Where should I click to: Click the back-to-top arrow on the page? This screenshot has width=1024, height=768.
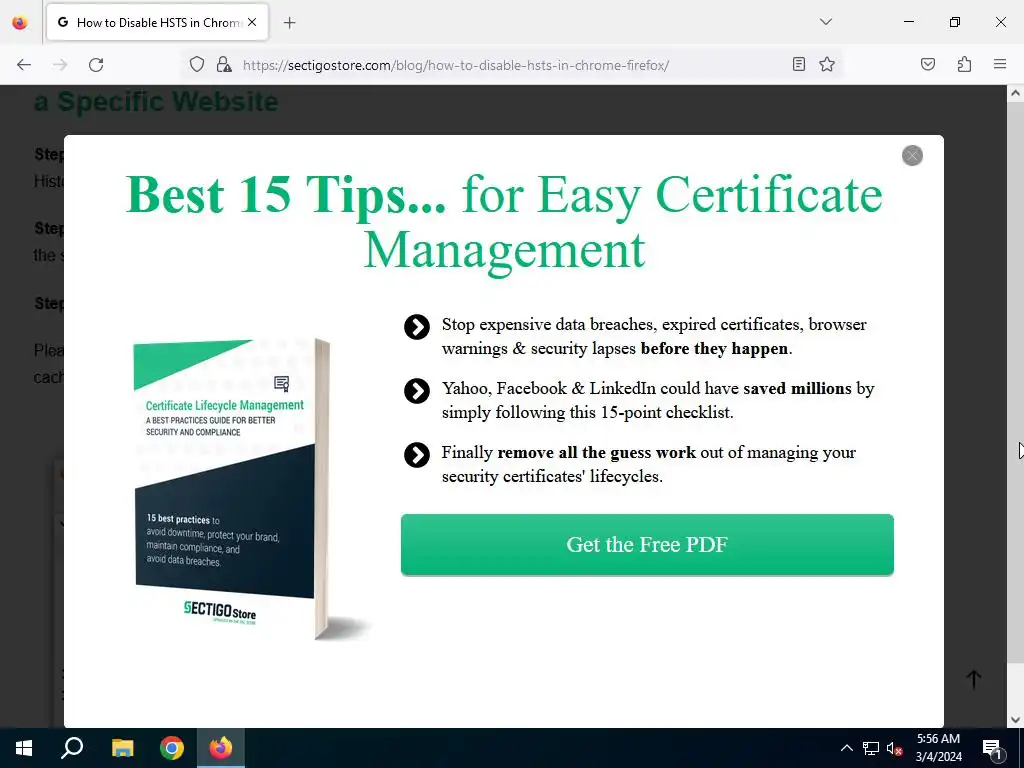pyautogui.click(x=974, y=679)
